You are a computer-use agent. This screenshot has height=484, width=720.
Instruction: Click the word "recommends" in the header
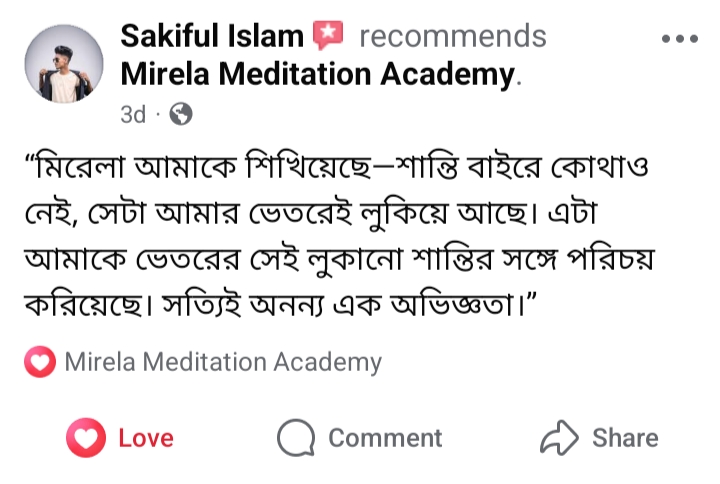point(452,37)
